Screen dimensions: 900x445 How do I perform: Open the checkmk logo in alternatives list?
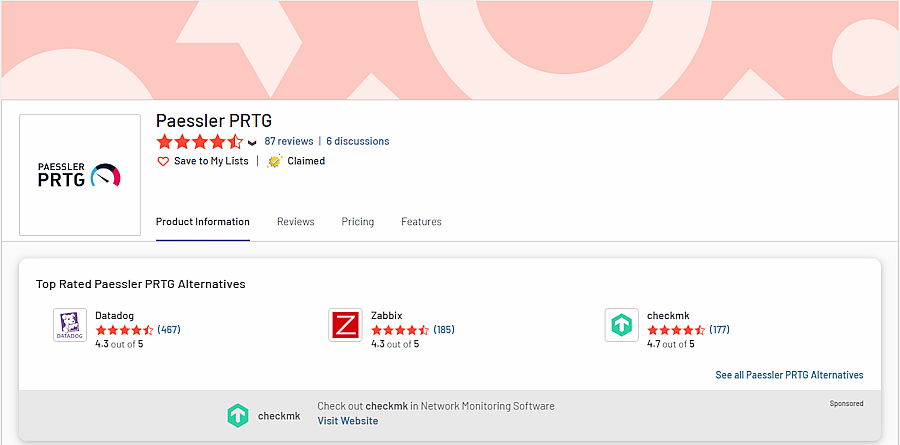(622, 325)
